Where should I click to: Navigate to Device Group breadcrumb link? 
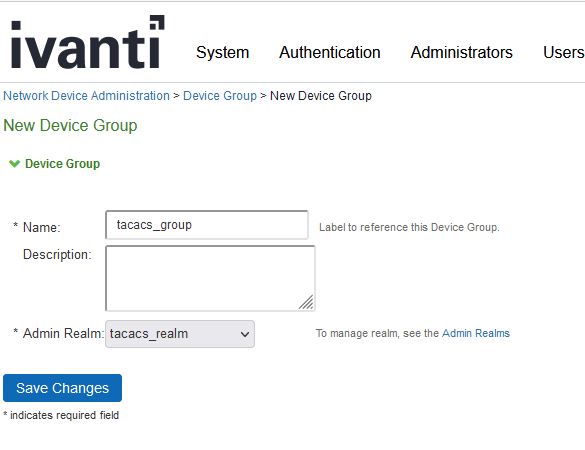(220, 96)
